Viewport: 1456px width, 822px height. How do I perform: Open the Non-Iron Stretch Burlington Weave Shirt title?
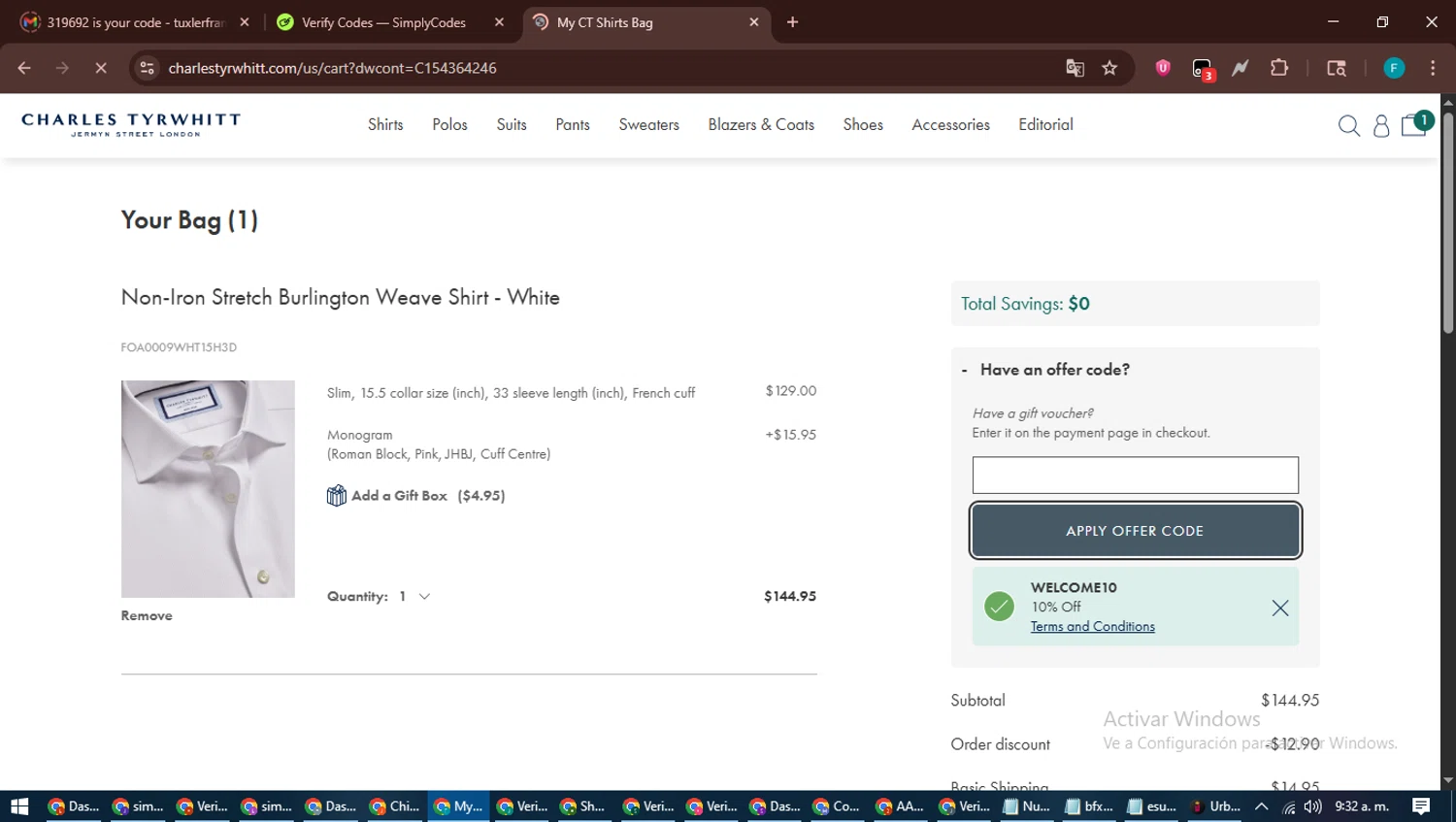[340, 298]
